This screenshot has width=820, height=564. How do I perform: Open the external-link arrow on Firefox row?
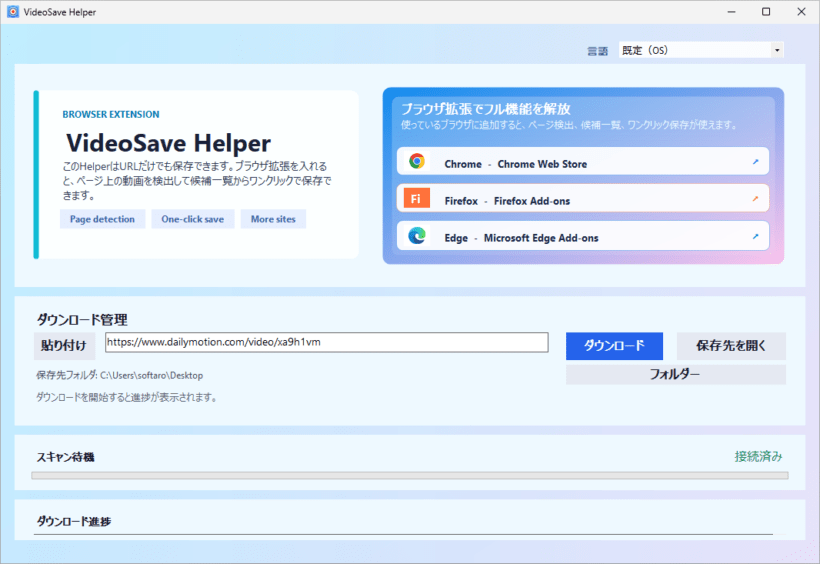[x=755, y=199]
